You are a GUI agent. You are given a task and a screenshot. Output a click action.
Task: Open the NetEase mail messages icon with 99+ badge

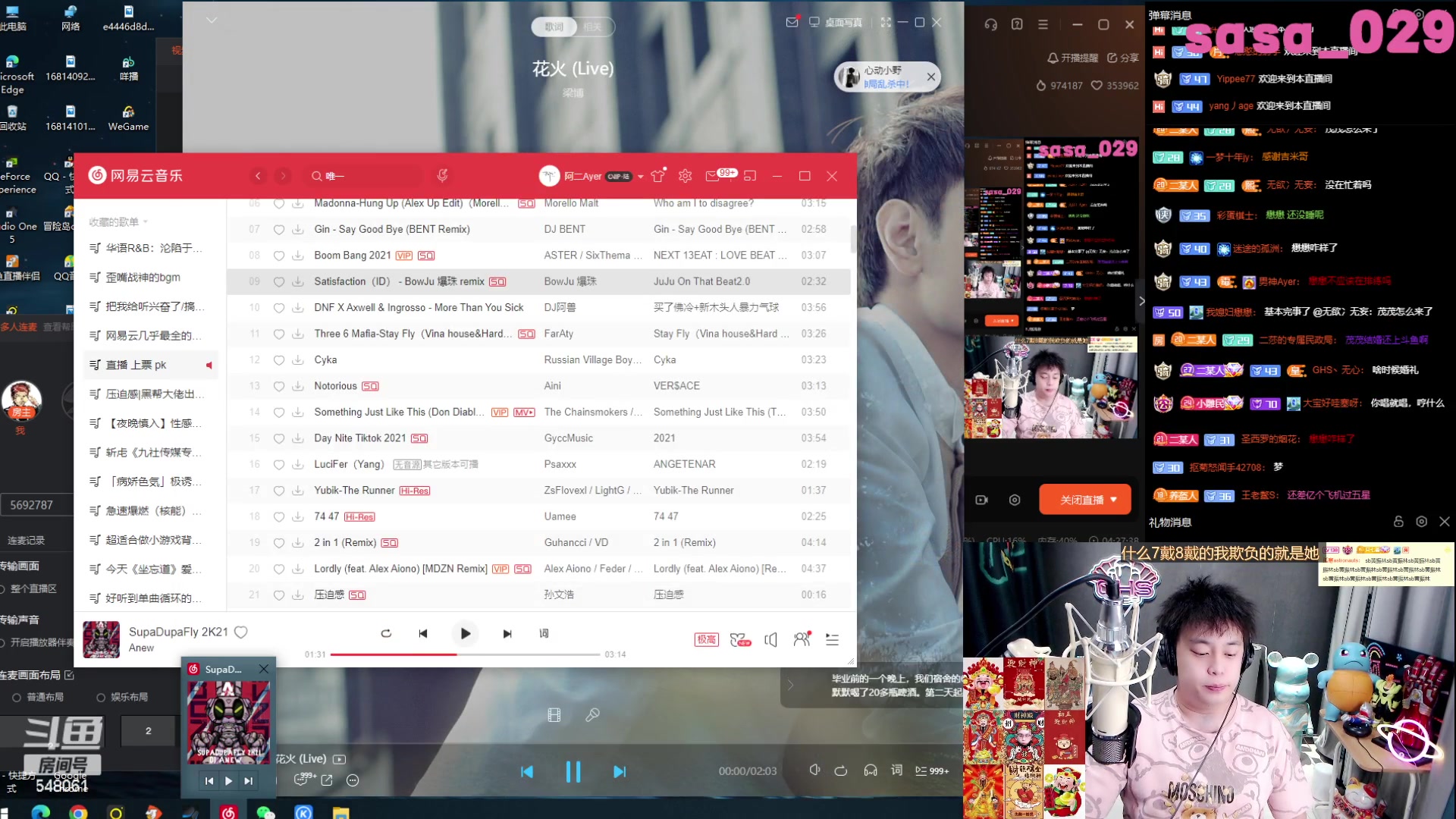[713, 176]
